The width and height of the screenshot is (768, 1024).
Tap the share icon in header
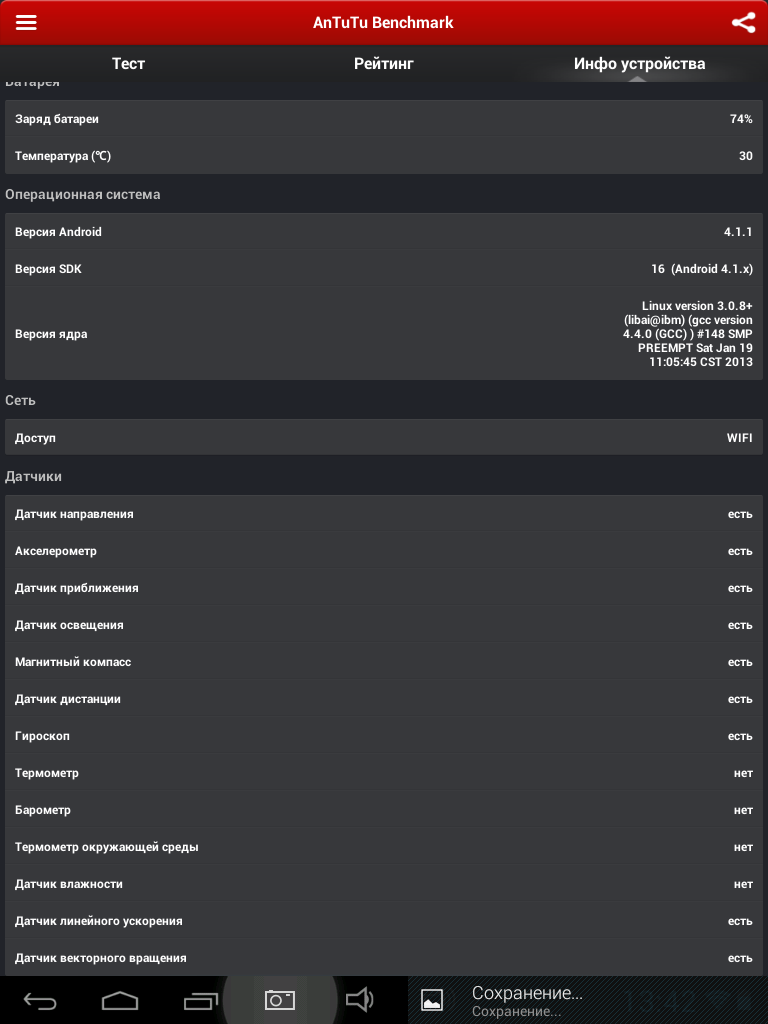pos(743,23)
